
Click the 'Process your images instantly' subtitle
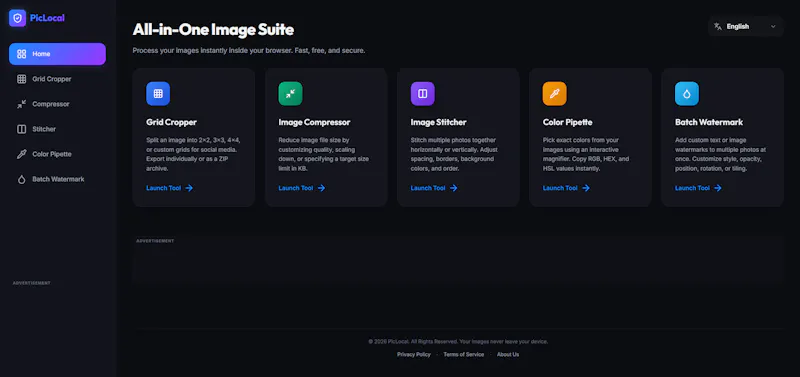pos(249,51)
